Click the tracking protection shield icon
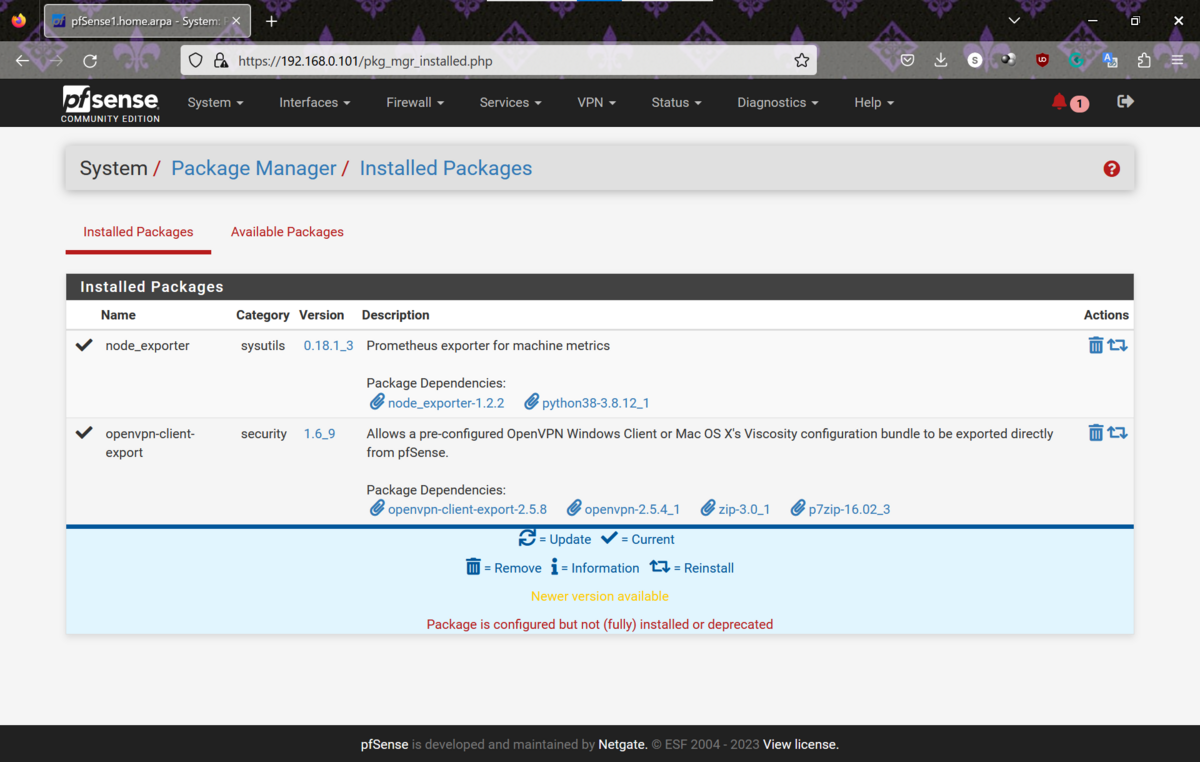This screenshot has height=762, width=1200. point(195,60)
